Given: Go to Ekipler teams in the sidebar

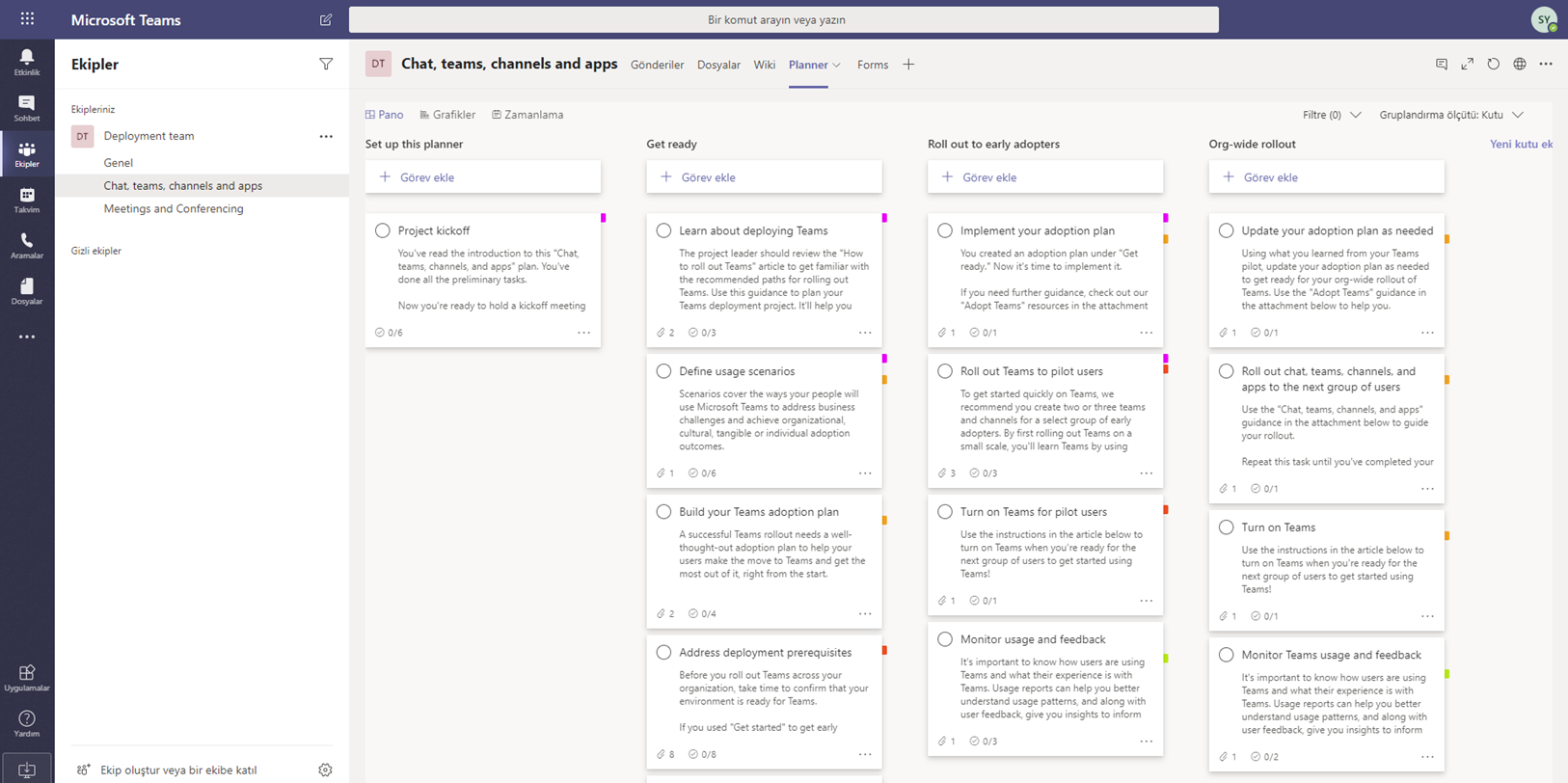Looking at the screenshot, I should click(27, 154).
